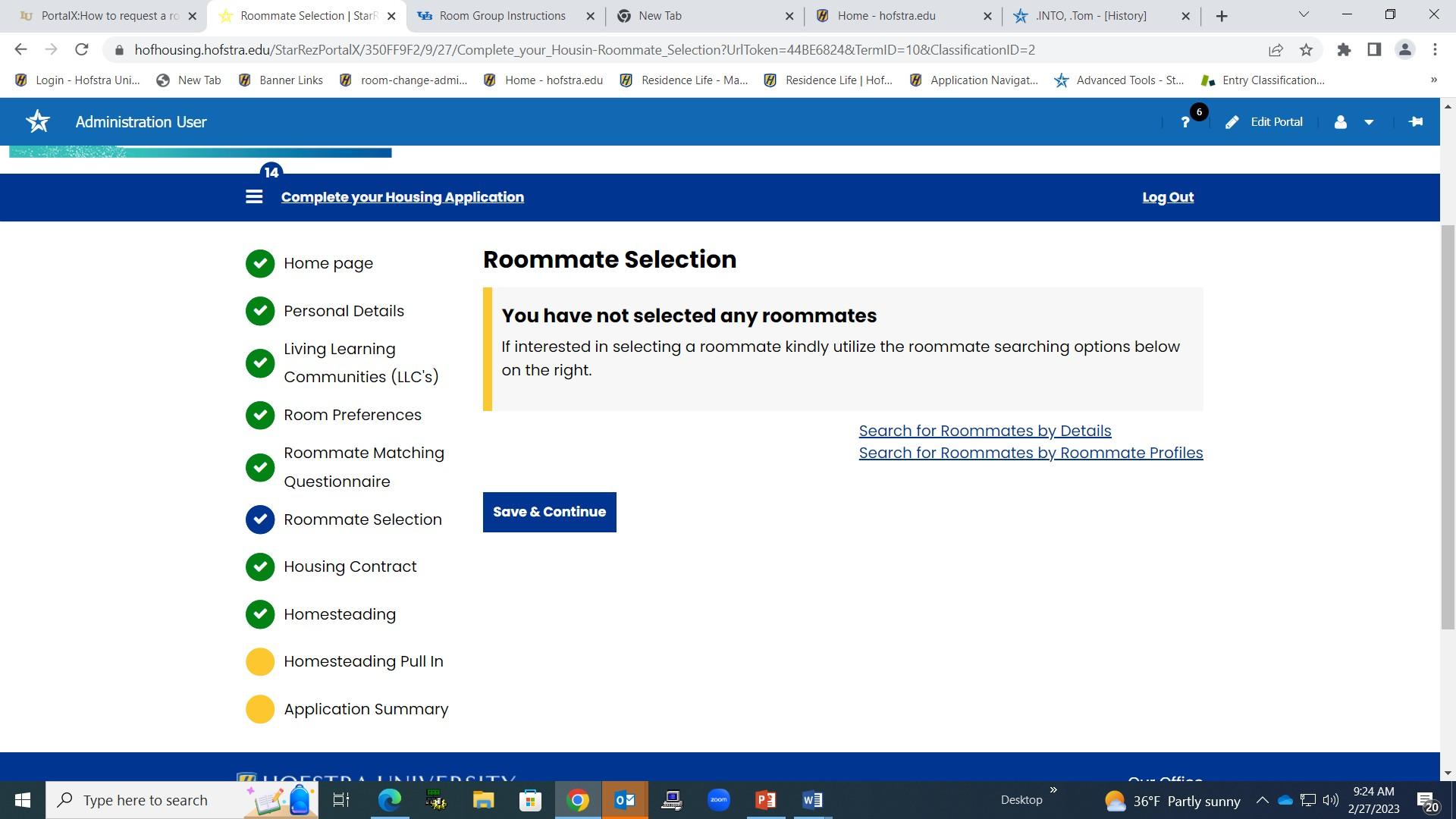1456x819 pixels.
Task: Click the pin icon in portal header
Action: click(x=1415, y=122)
